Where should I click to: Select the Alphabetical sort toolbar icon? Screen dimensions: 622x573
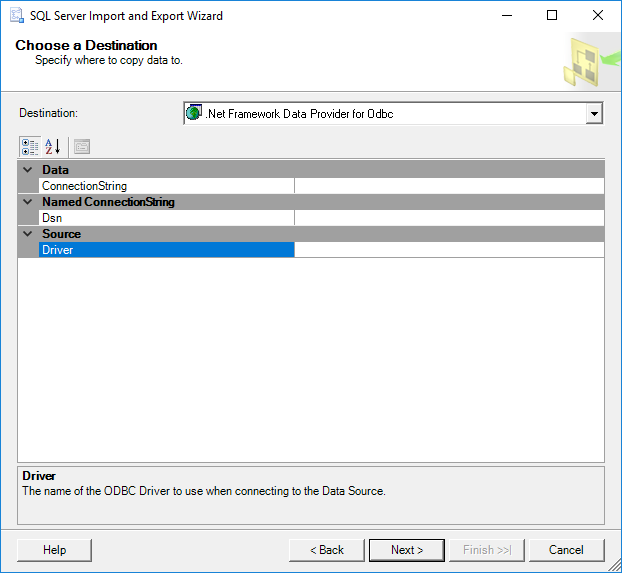coord(52,147)
